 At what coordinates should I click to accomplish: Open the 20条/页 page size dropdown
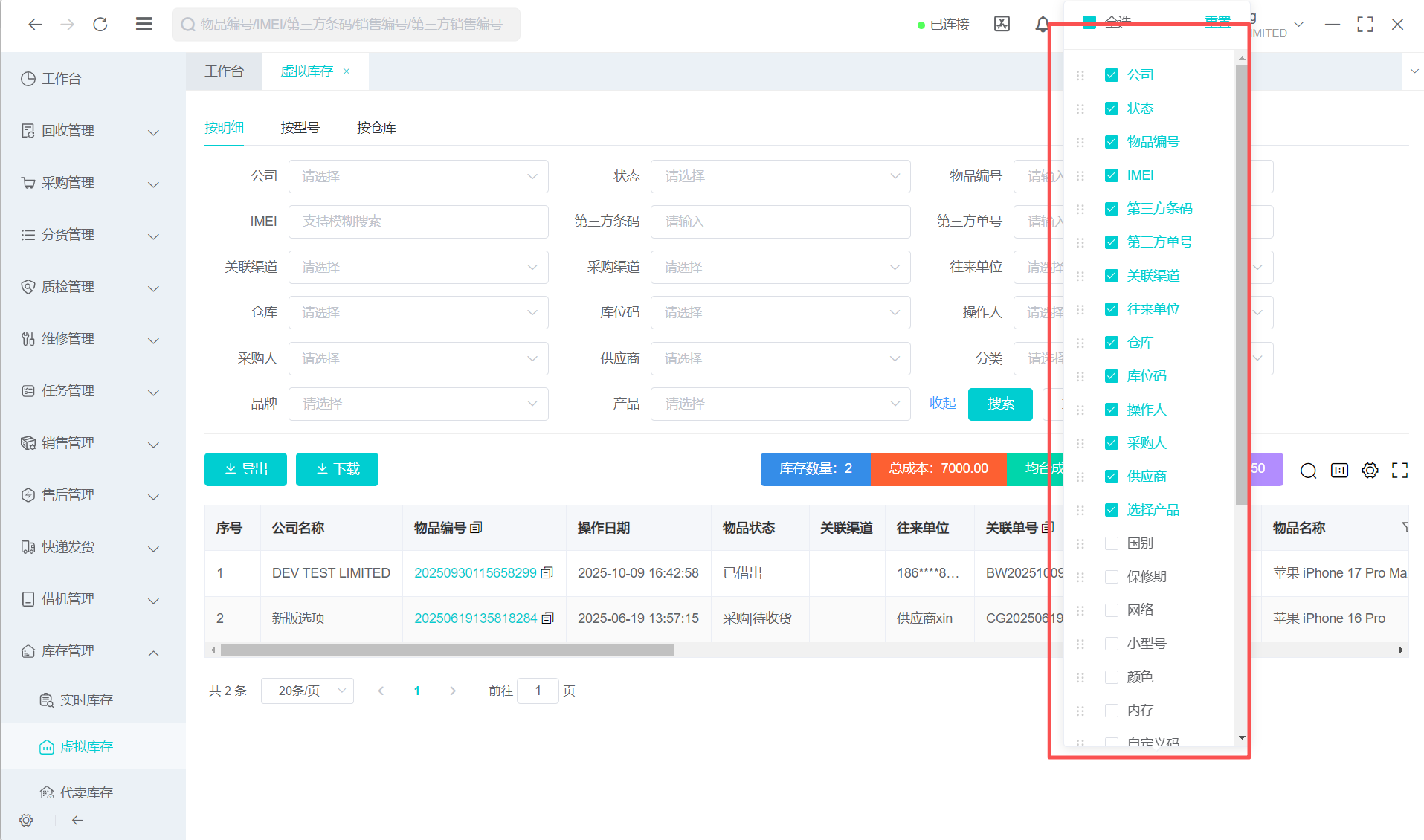[x=307, y=691]
